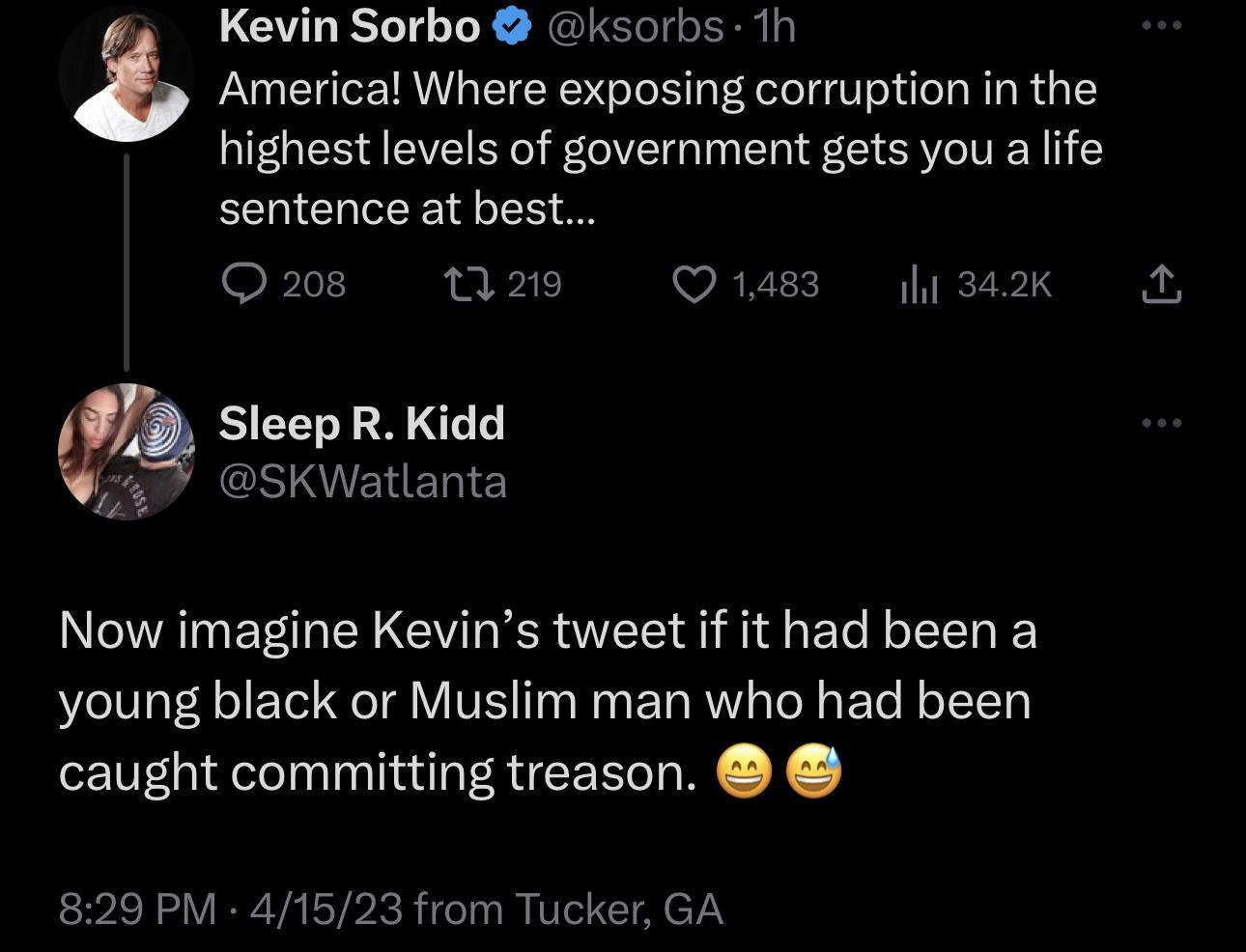This screenshot has width=1246, height=952.
Task: Like Kevin Sorbo's tweet via the heart icon
Action: click(x=694, y=283)
